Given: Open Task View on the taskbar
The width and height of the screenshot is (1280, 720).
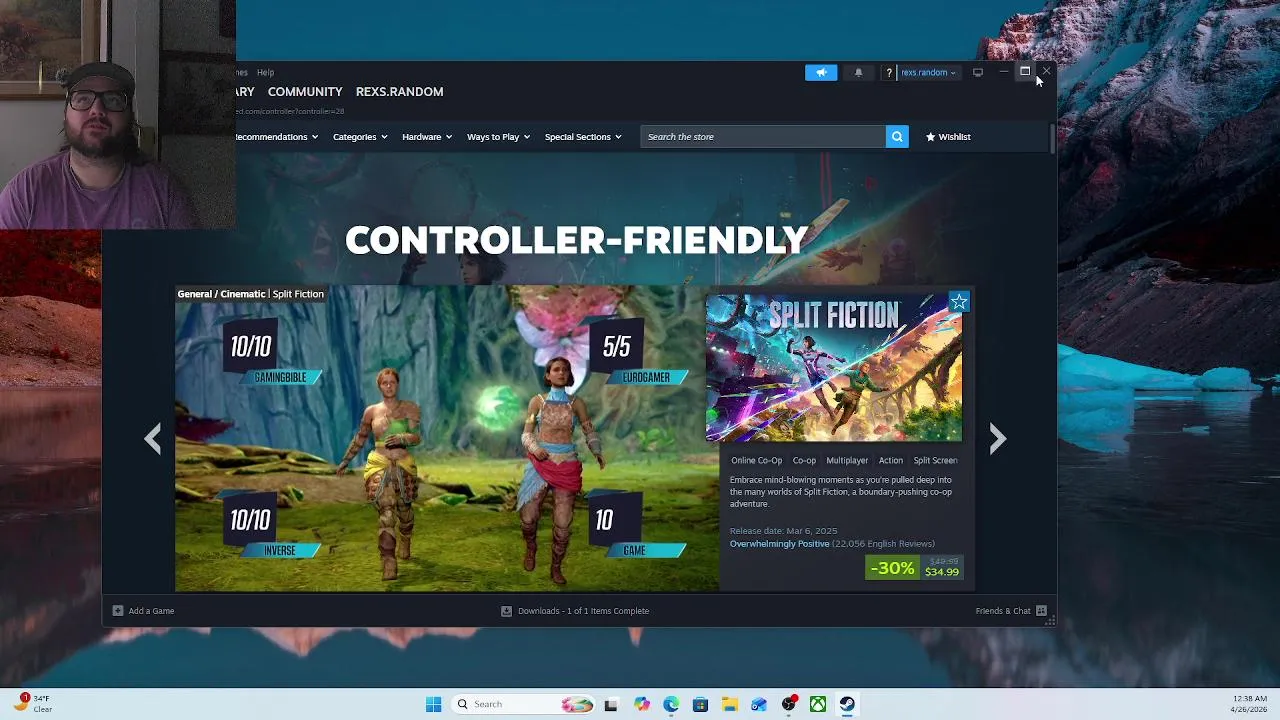Looking at the screenshot, I should tap(611, 704).
